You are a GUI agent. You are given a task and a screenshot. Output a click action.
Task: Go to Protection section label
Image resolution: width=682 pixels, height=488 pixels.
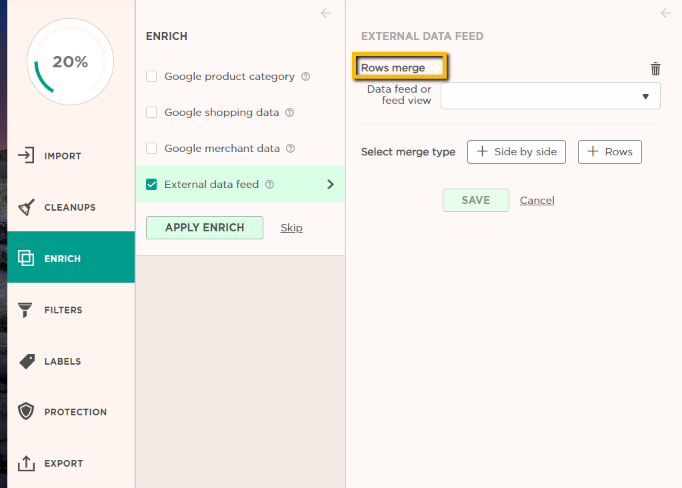[75, 412]
